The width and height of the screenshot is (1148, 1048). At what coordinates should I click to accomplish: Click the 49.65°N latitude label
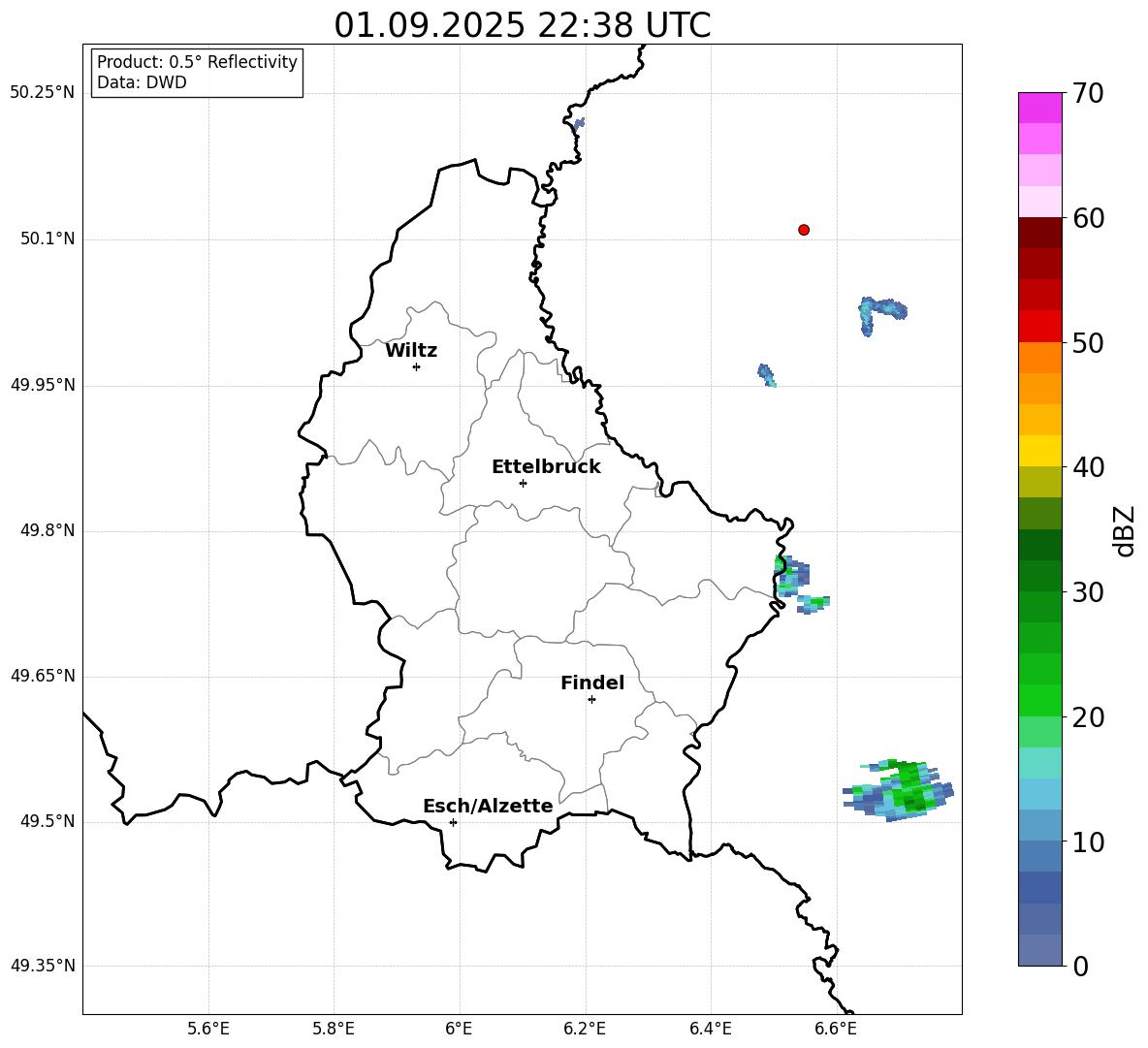pos(43,676)
